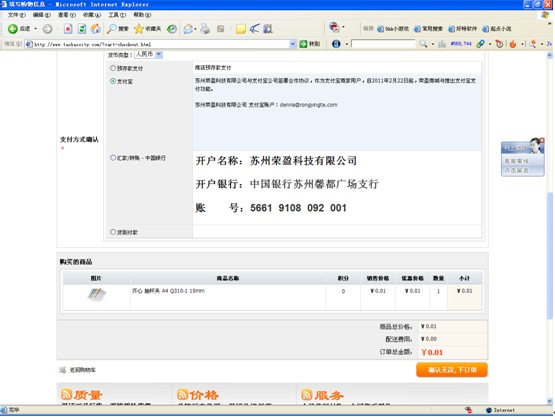Click the yellow note toolbar icon
555x417 pixels.
click(x=241, y=29)
